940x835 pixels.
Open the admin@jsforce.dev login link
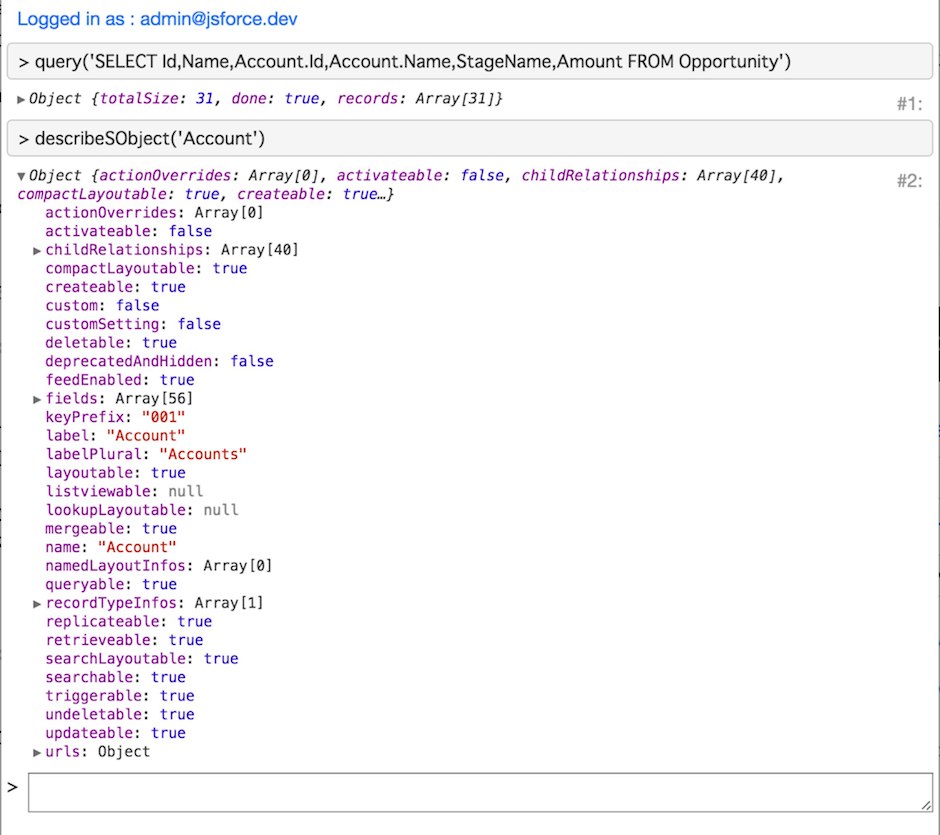pos(153,18)
